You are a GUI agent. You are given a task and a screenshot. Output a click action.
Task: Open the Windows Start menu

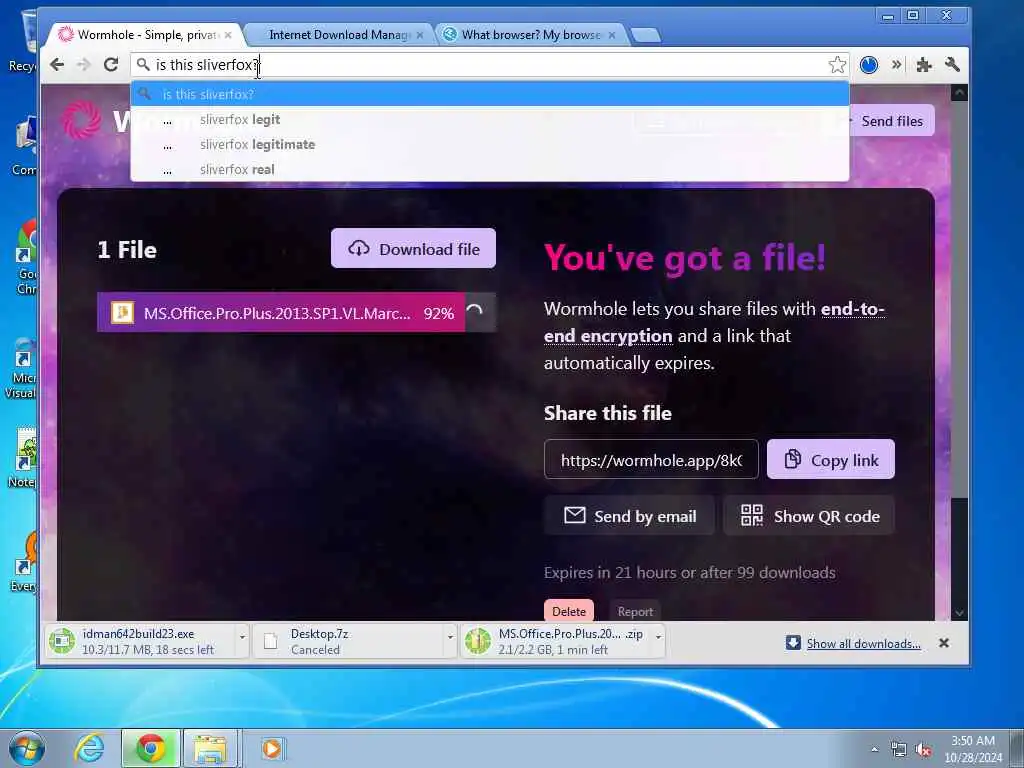tap(27, 748)
